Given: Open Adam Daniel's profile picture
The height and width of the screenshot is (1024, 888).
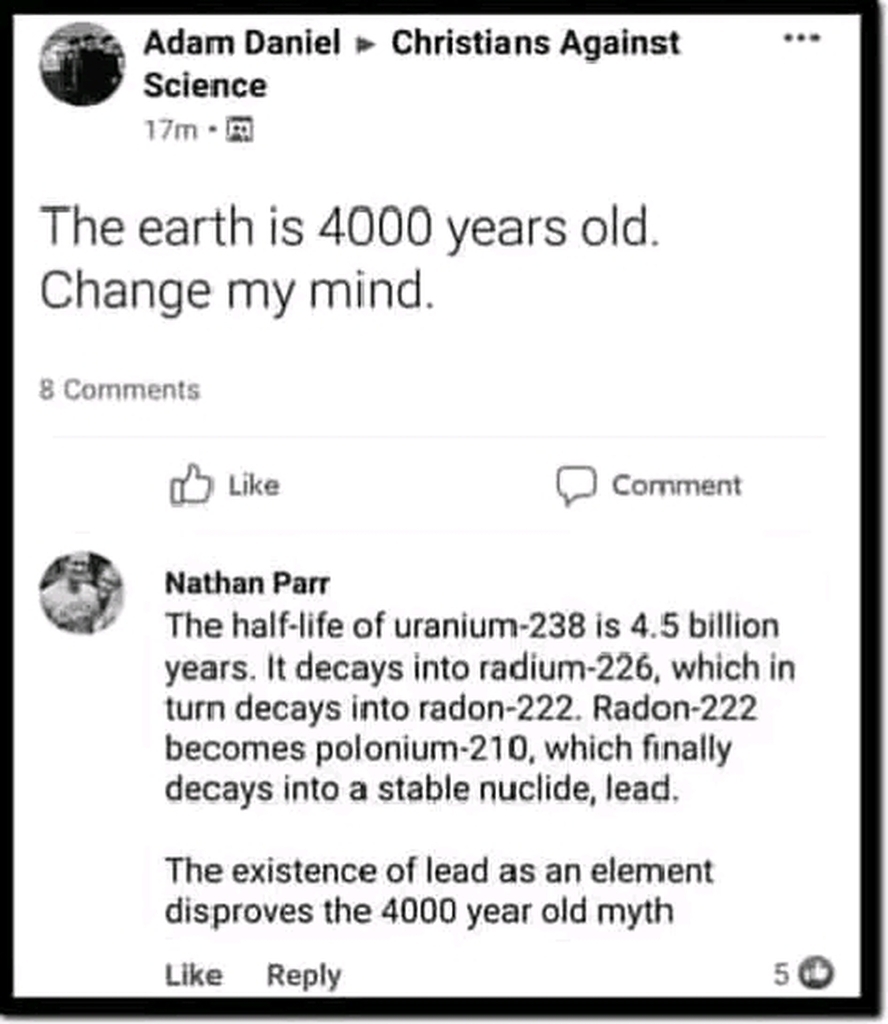Looking at the screenshot, I should coord(81,62).
